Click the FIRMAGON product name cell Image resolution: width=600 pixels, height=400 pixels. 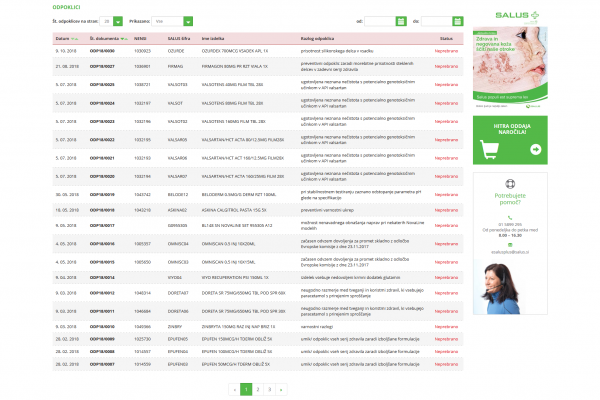tap(235, 67)
